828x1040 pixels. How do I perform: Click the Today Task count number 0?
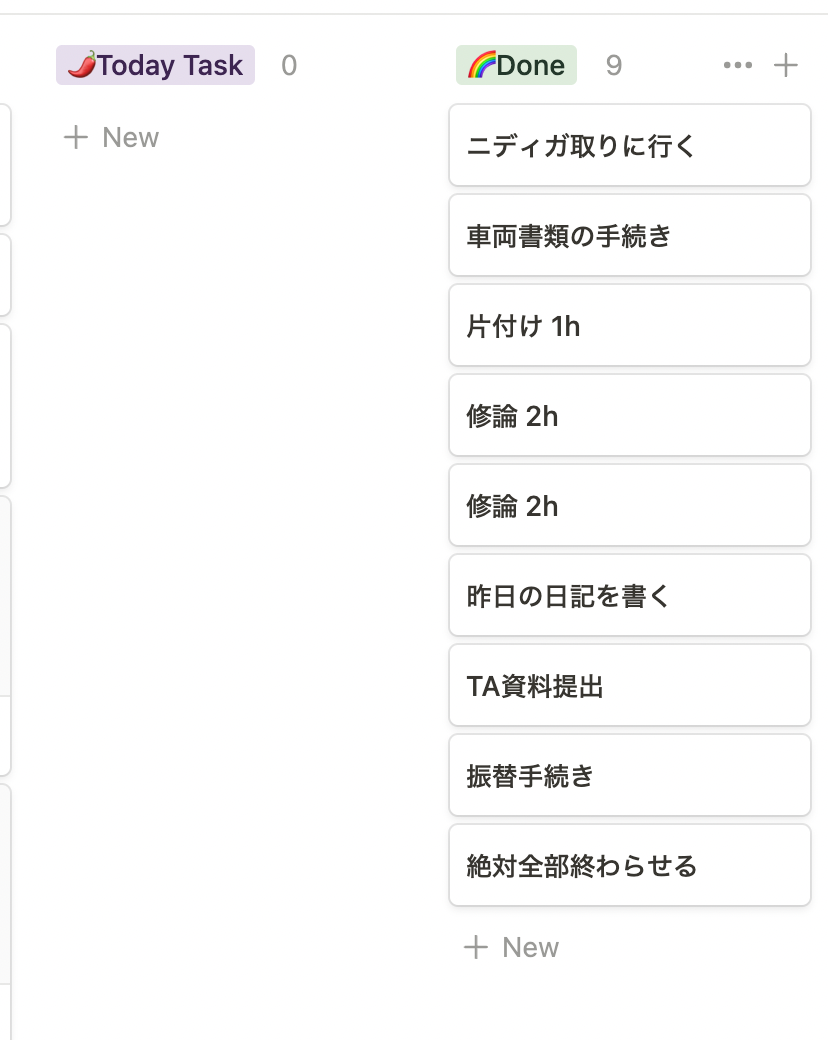(x=289, y=66)
